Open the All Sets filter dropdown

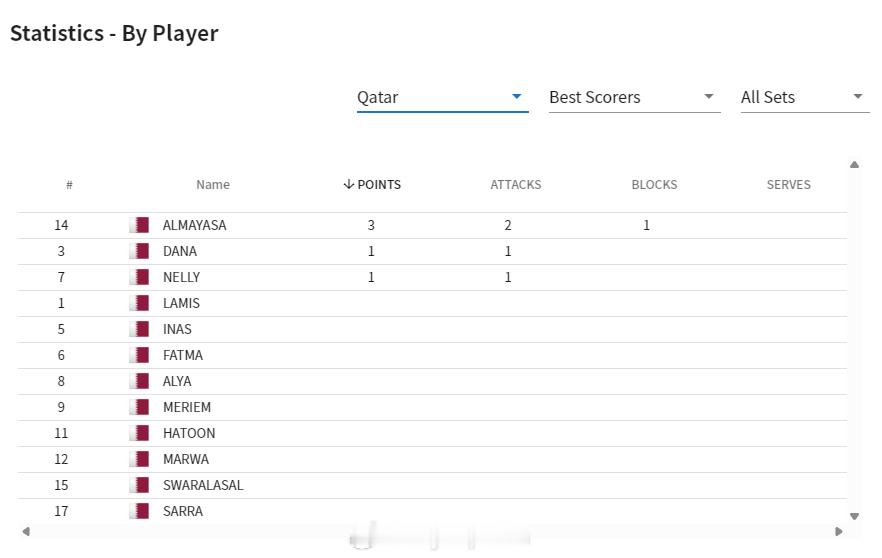(802, 97)
